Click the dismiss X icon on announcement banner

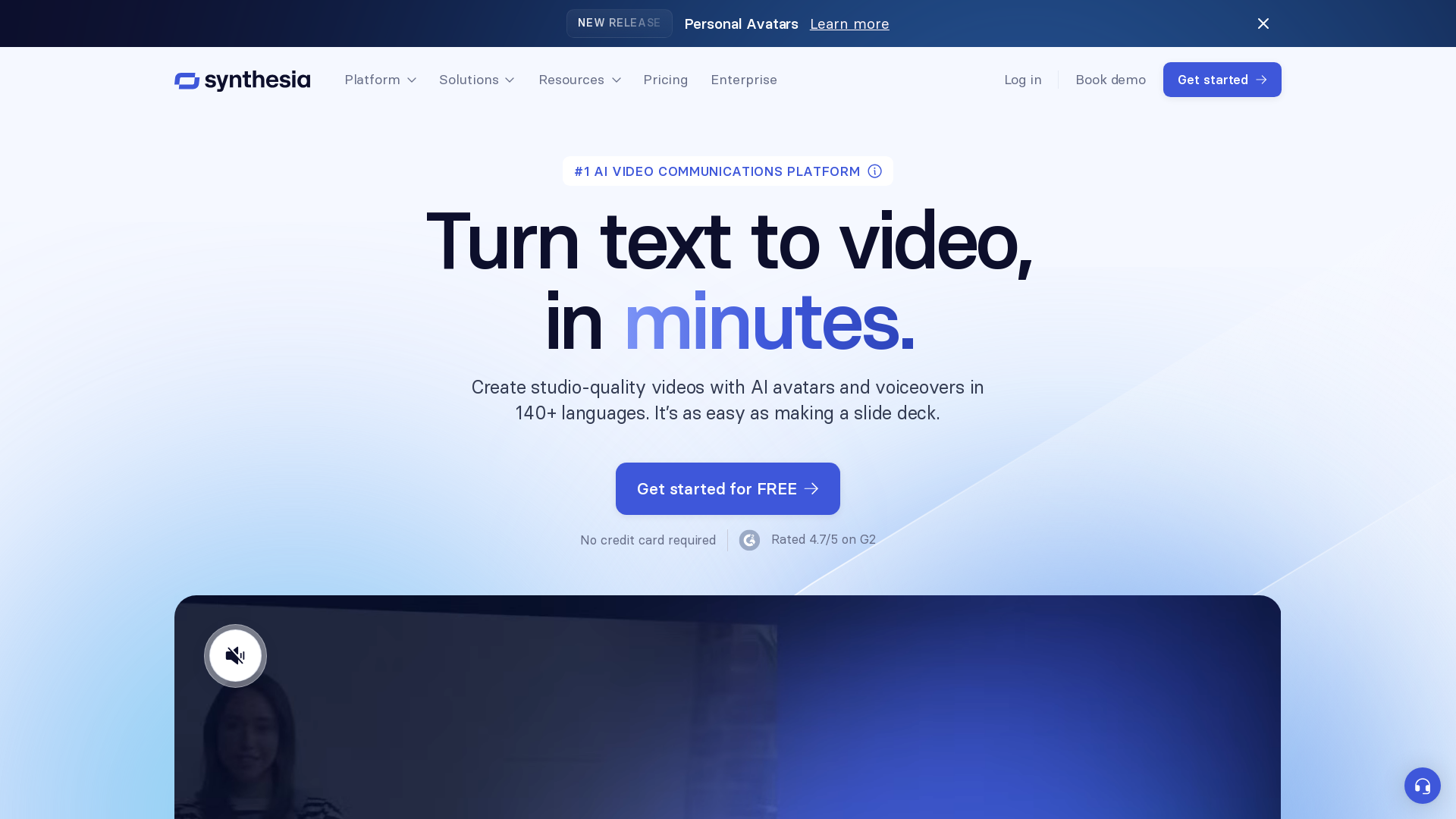pyautogui.click(x=1263, y=23)
